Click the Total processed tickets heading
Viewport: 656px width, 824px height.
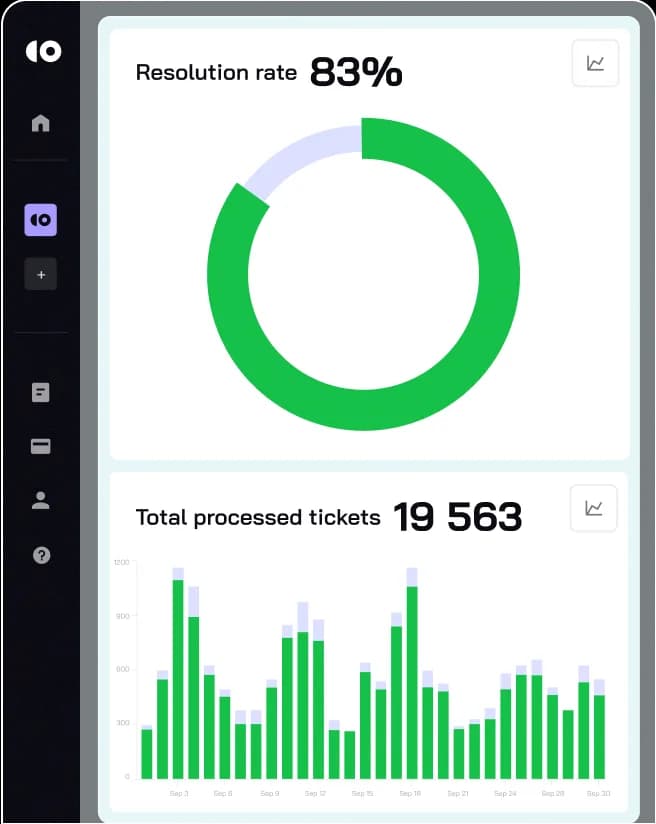[x=258, y=517]
